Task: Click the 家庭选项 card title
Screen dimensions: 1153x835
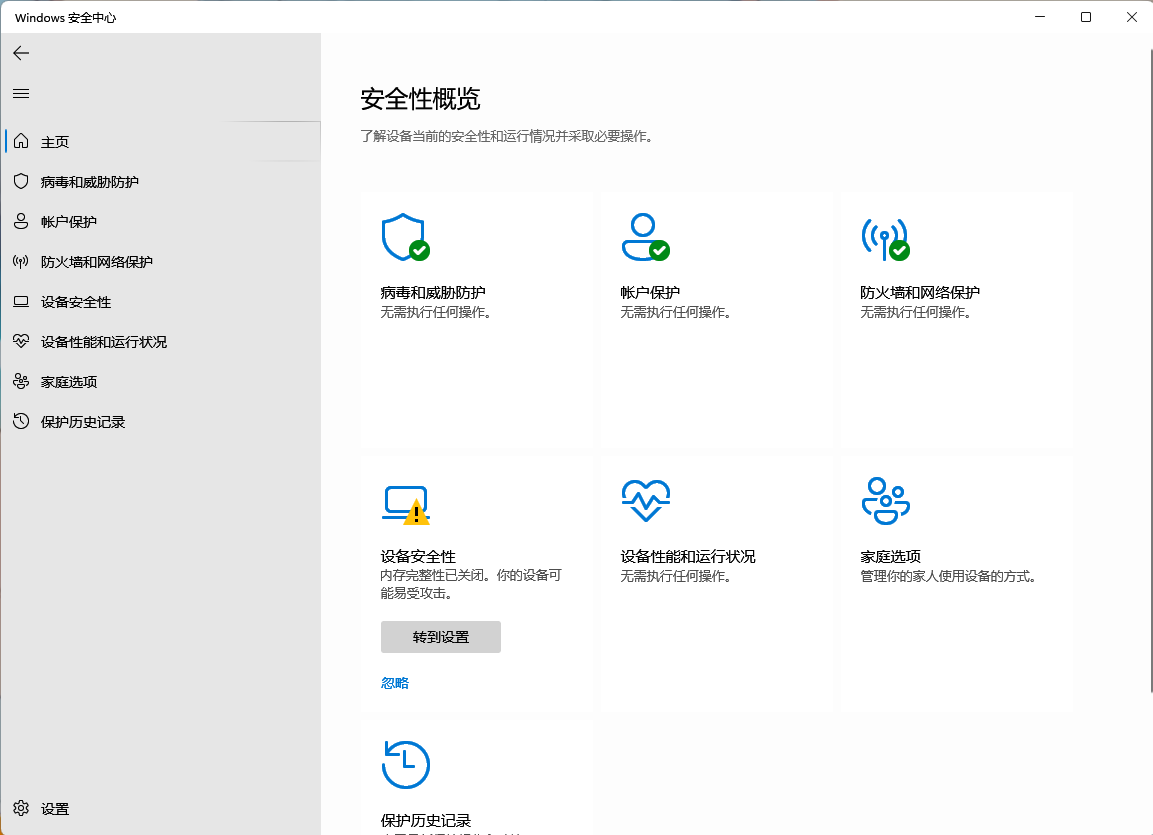Action: tap(890, 556)
